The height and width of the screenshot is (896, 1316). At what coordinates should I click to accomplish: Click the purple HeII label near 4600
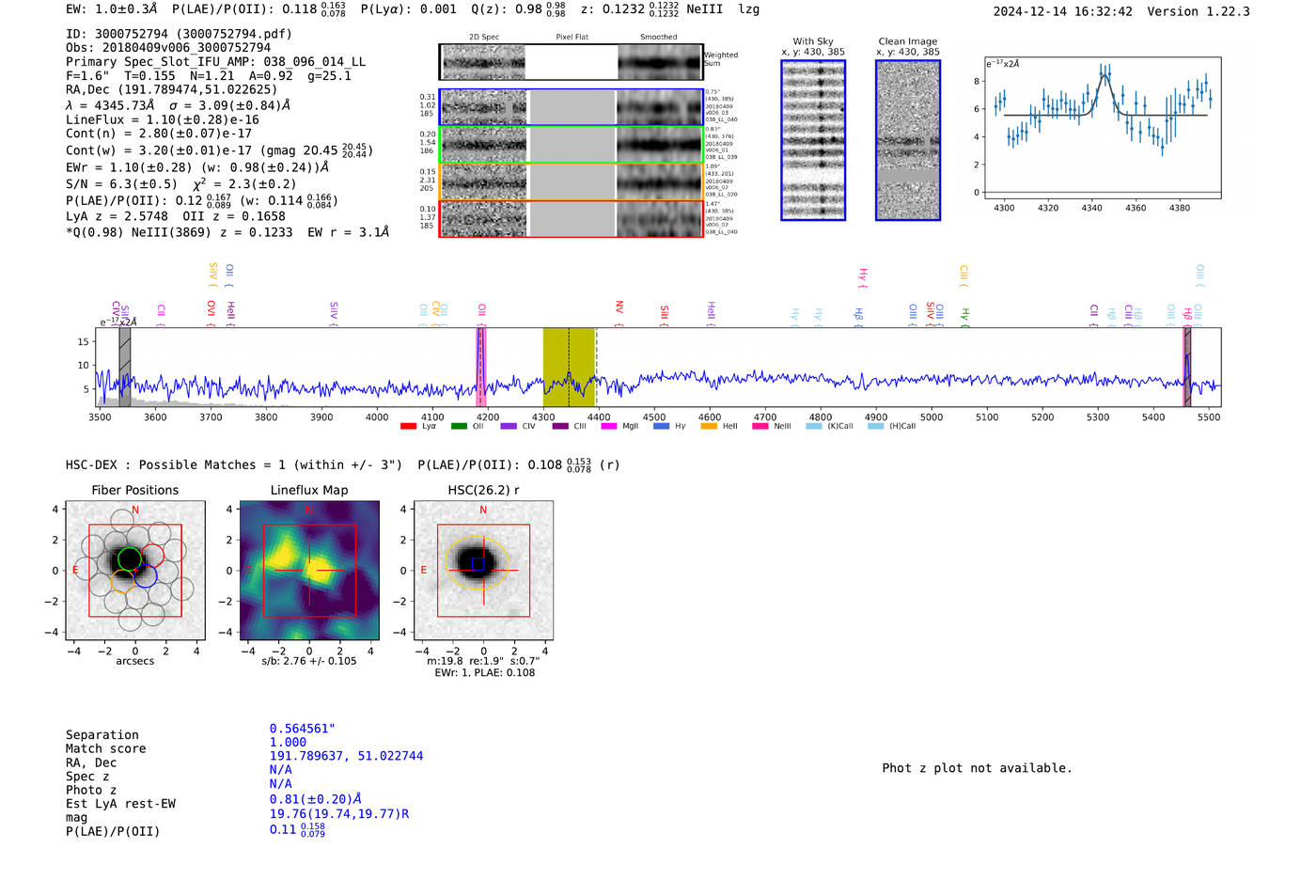click(x=711, y=314)
